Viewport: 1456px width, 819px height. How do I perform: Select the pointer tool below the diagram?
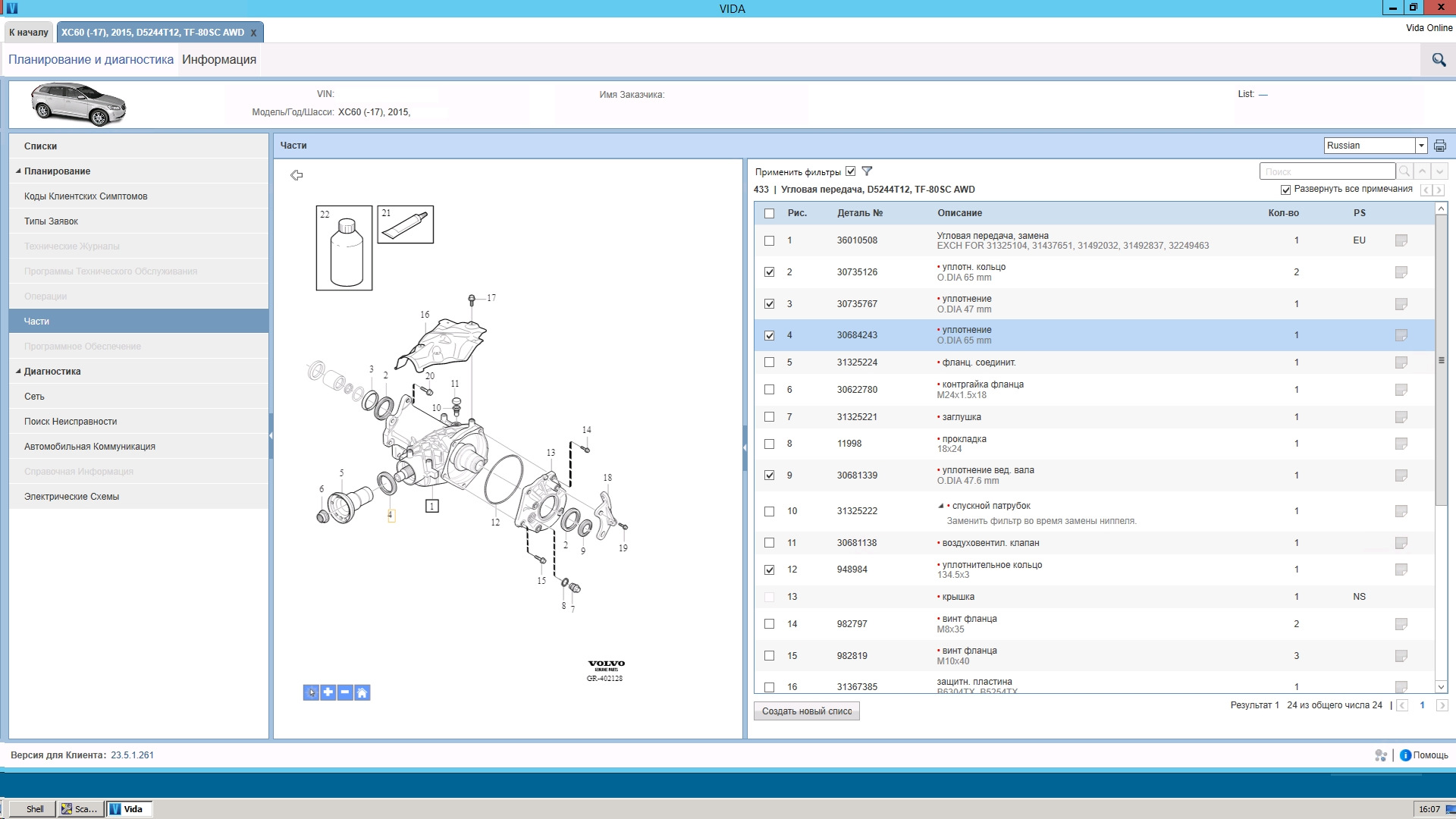tap(311, 692)
